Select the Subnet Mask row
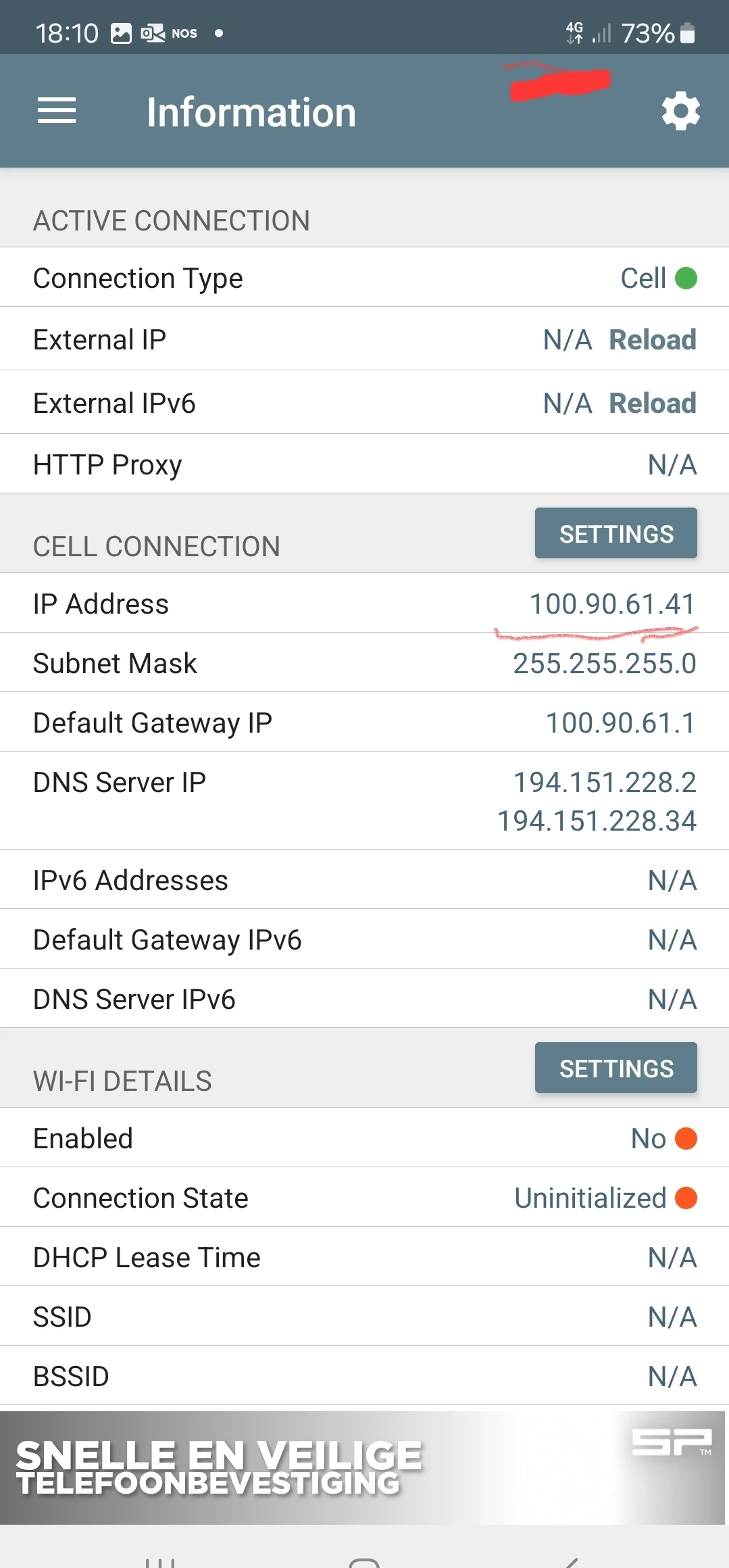 (x=364, y=663)
